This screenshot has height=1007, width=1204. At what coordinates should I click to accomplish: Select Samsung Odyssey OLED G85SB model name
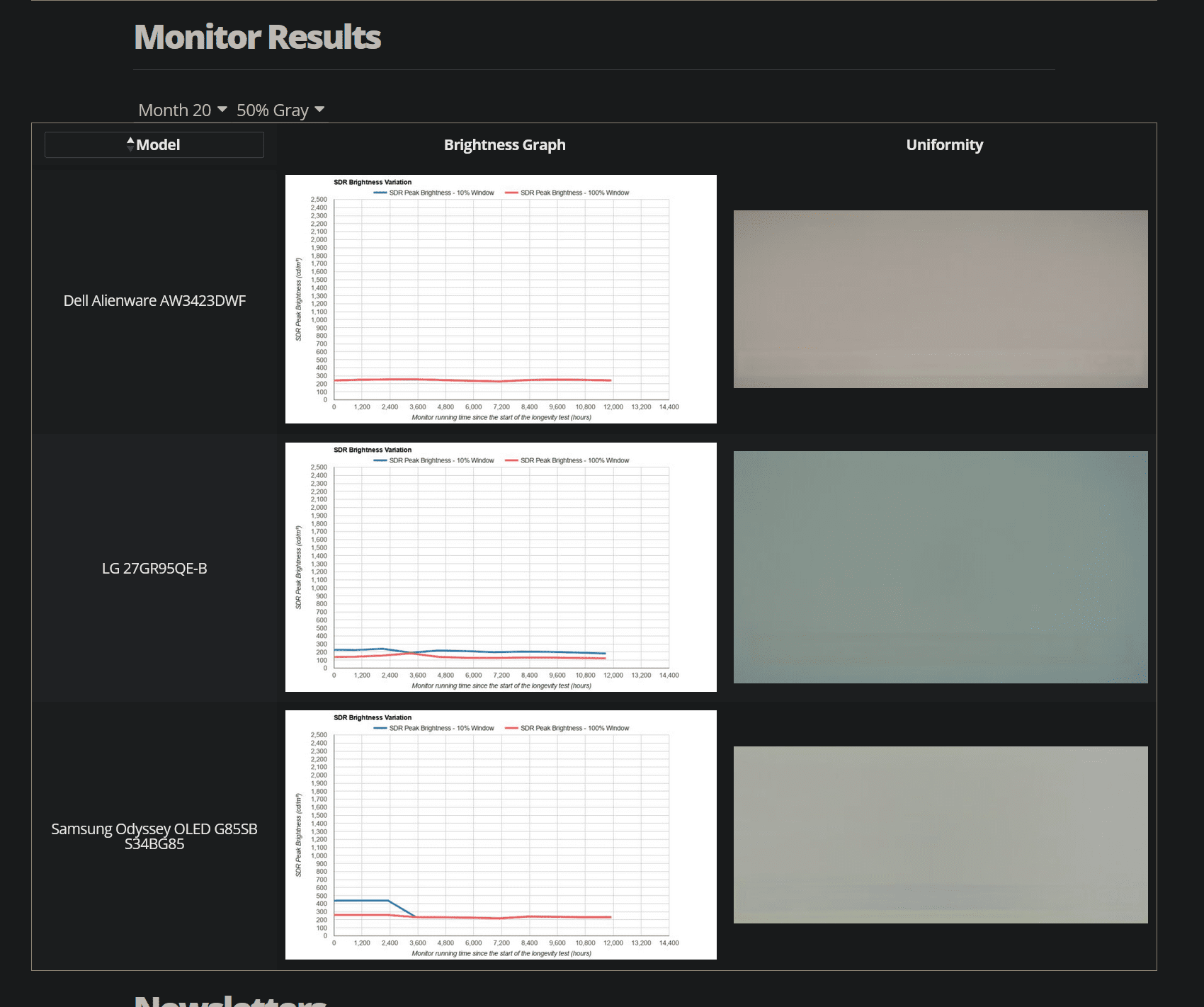(154, 836)
